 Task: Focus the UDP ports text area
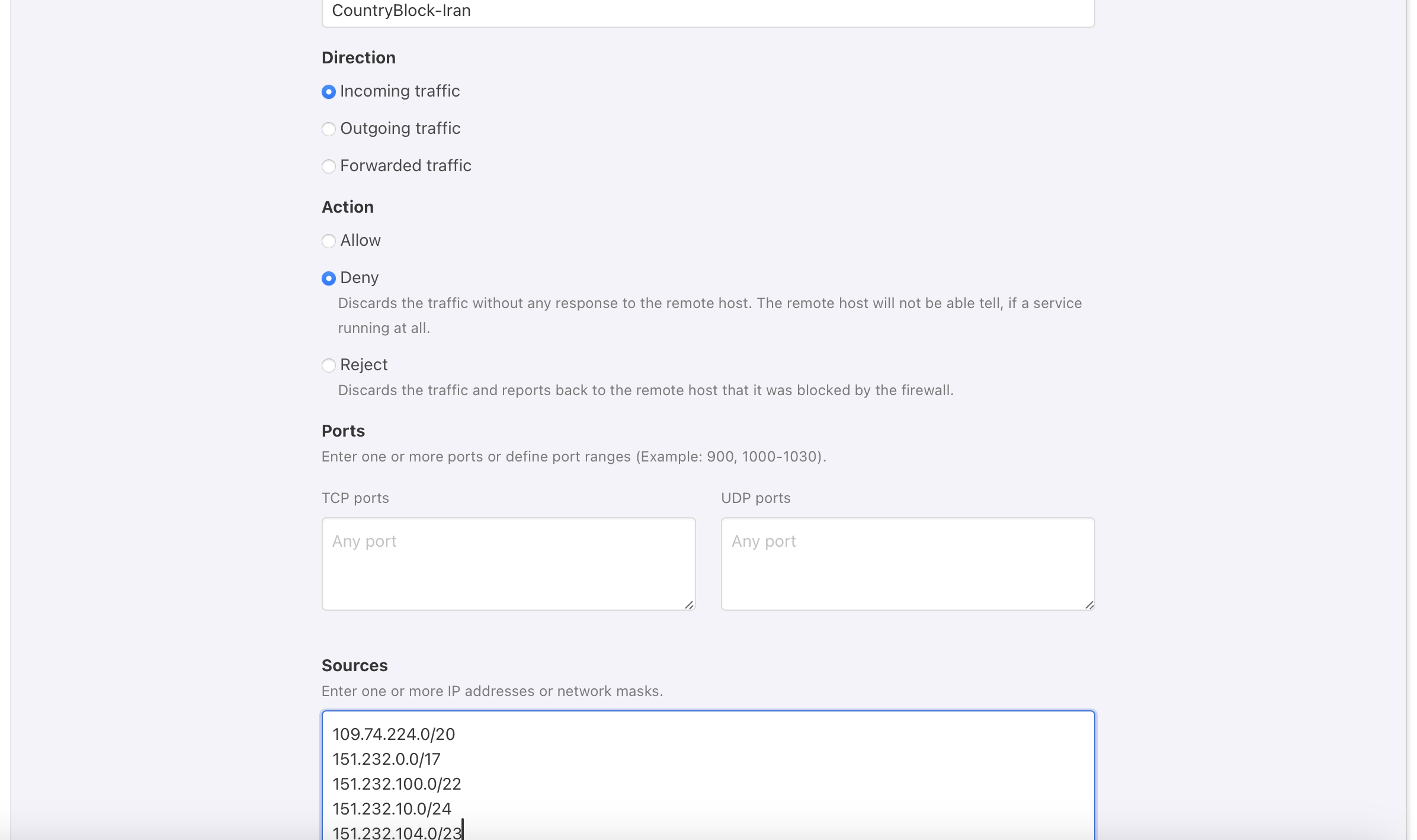(908, 563)
